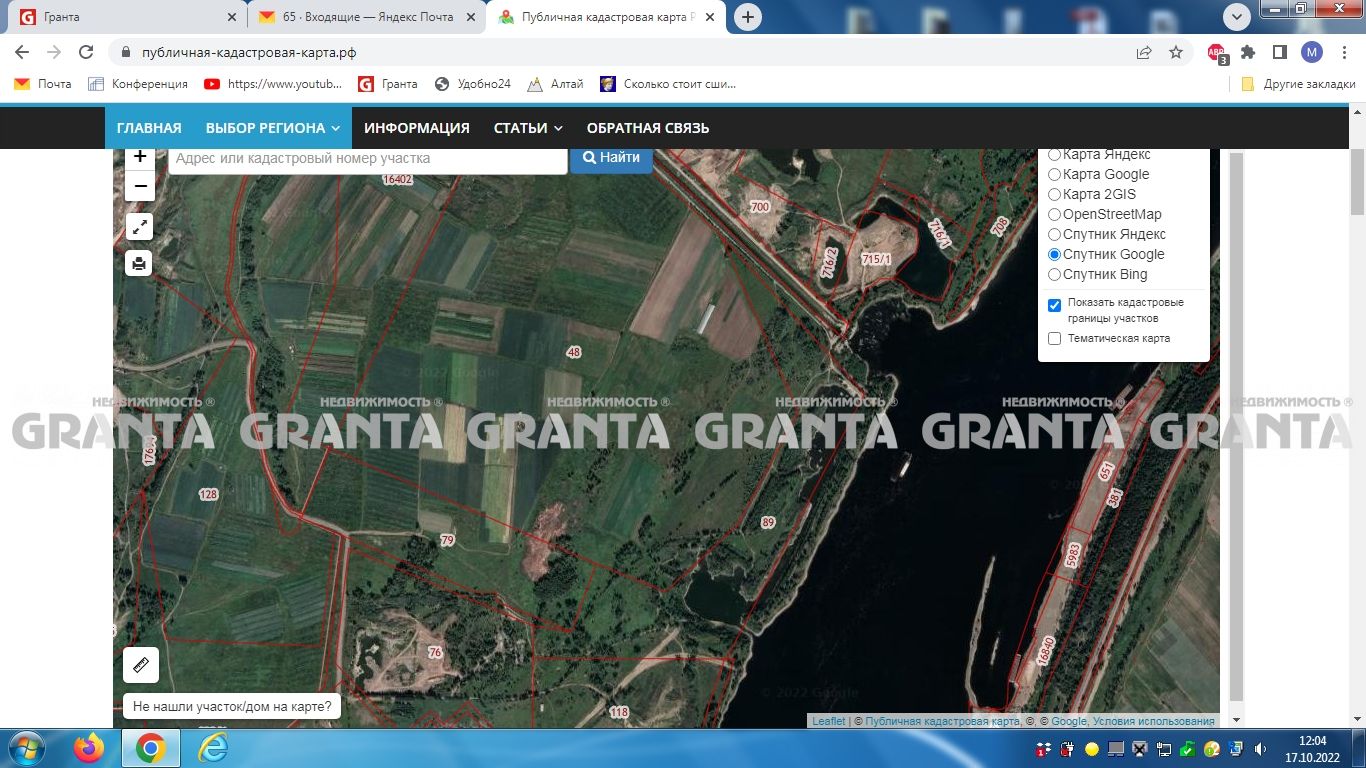Open Другие закладки folder
This screenshot has width=1366, height=768.
1298,84
